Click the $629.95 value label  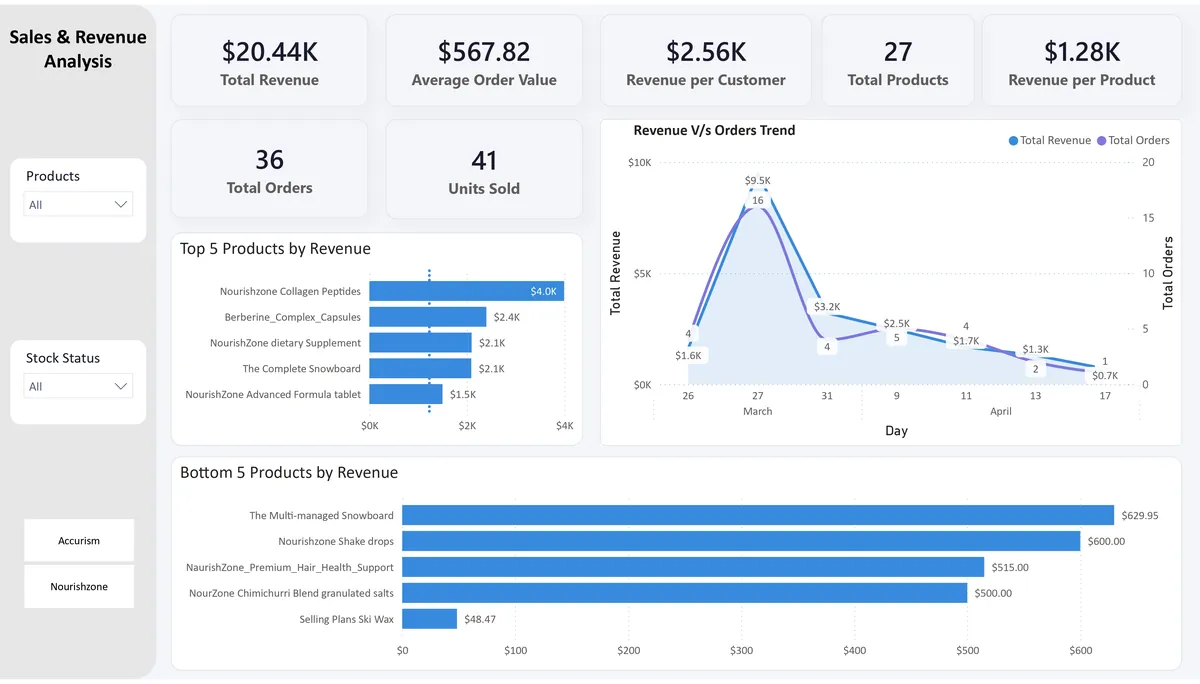[x=1140, y=515]
